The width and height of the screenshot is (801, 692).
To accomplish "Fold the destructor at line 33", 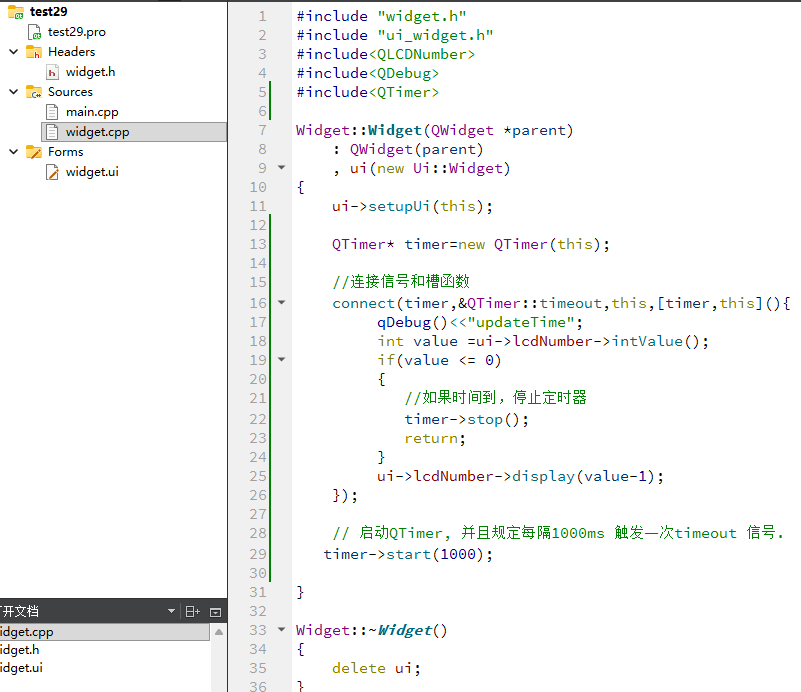I will [281, 629].
